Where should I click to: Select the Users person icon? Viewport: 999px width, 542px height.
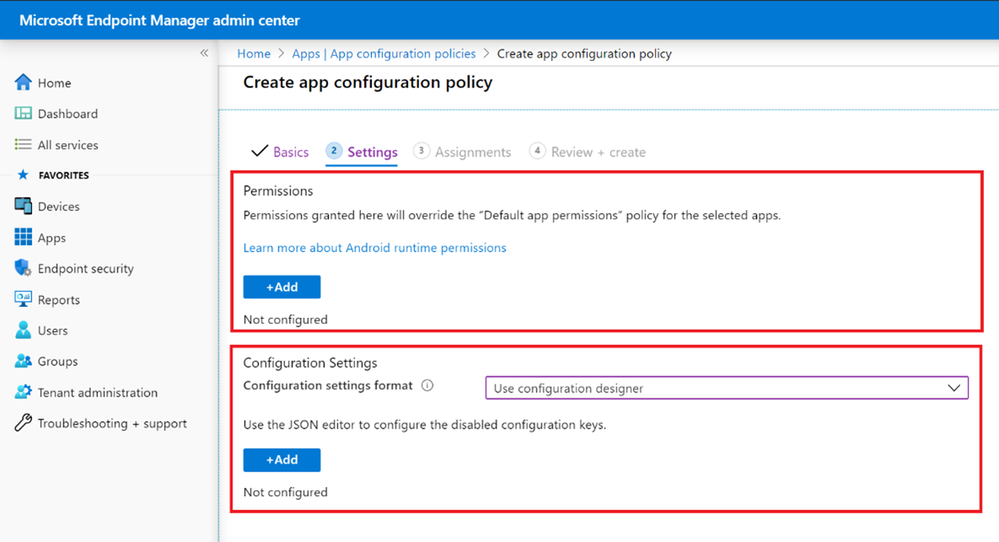23,330
